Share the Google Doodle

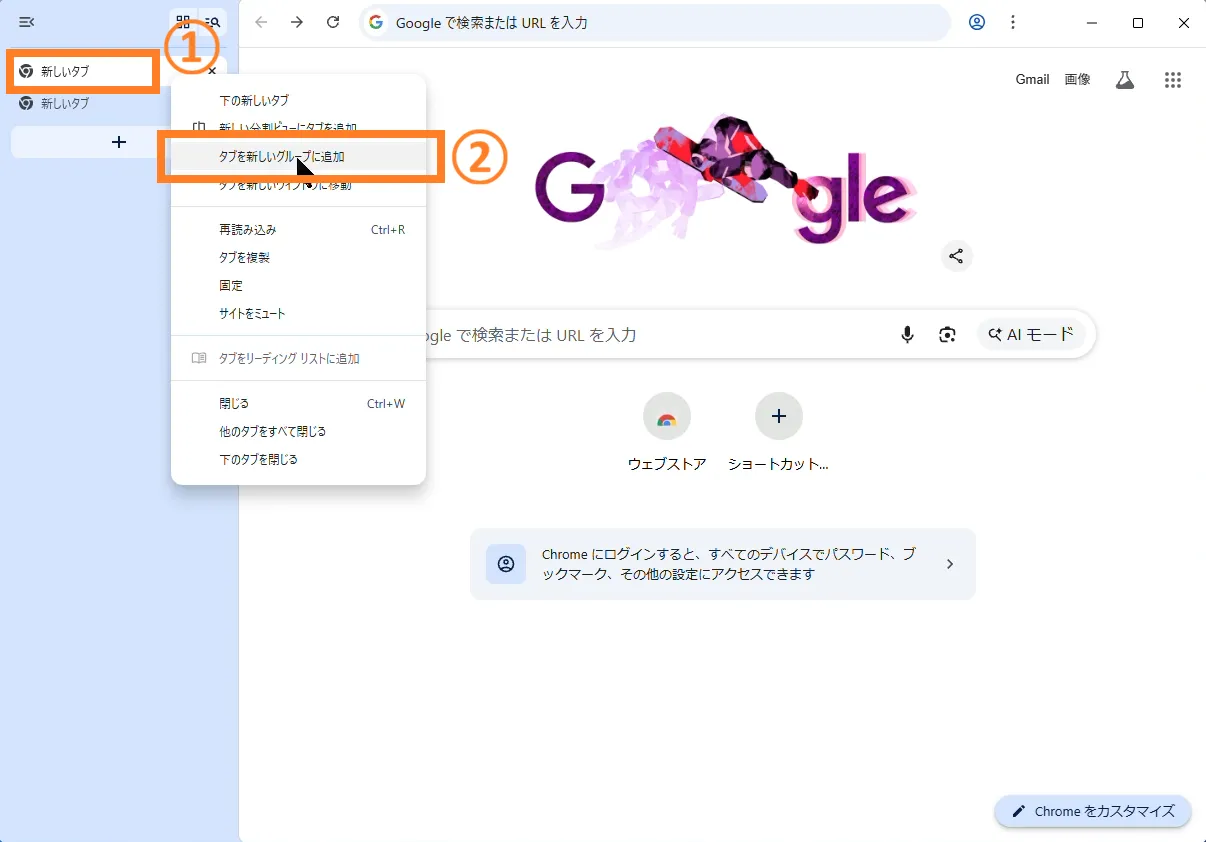pyautogui.click(x=956, y=256)
